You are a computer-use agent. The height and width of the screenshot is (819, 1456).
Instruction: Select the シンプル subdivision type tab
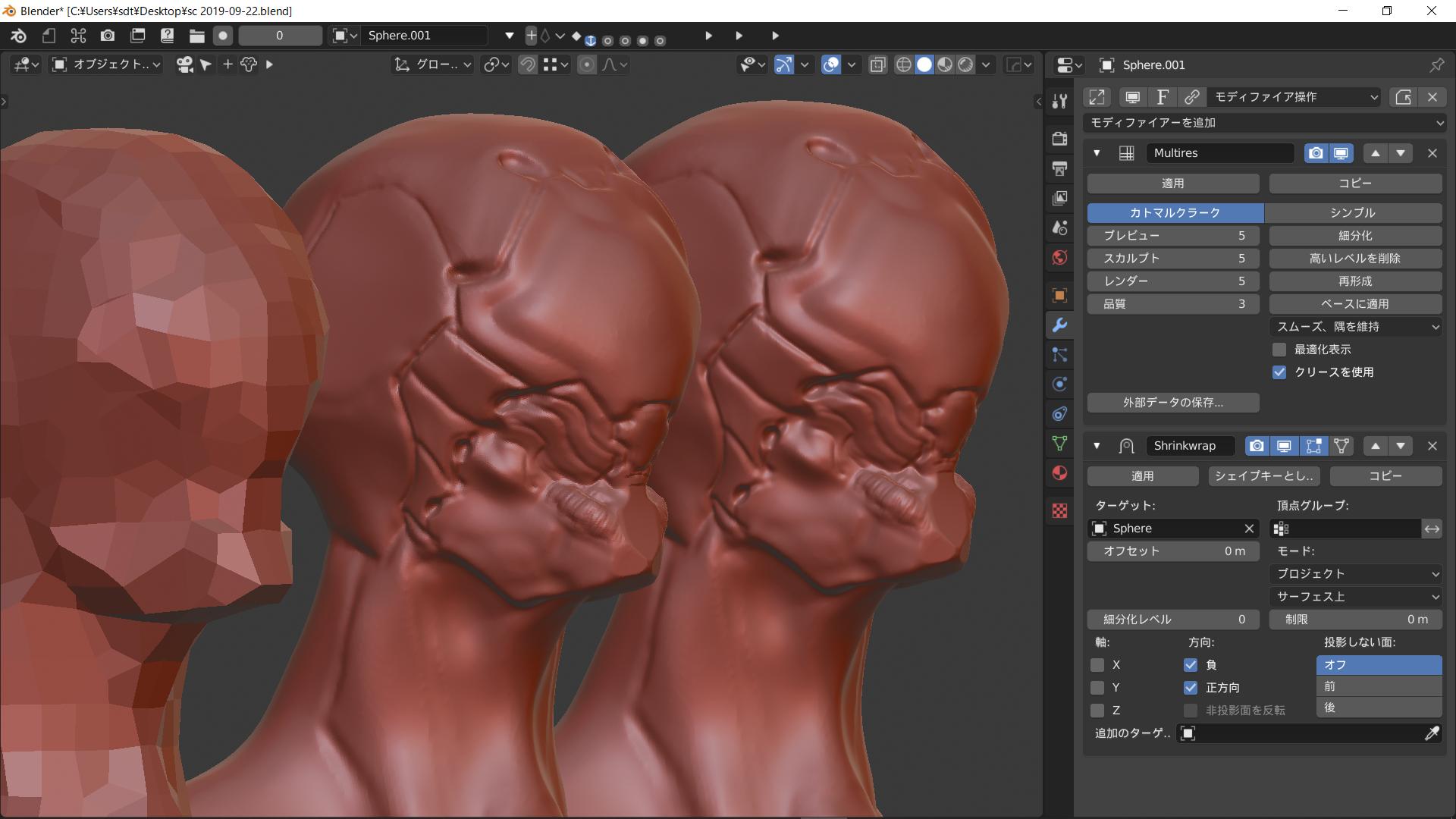[x=1353, y=213]
